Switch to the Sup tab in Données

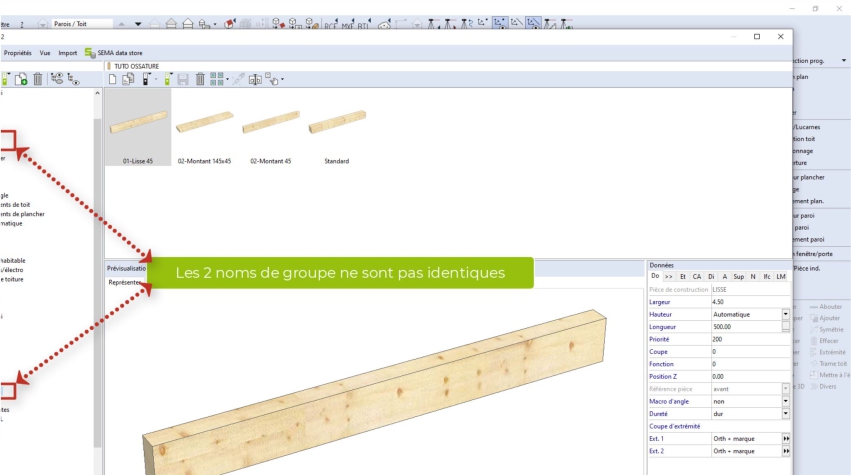click(738, 276)
